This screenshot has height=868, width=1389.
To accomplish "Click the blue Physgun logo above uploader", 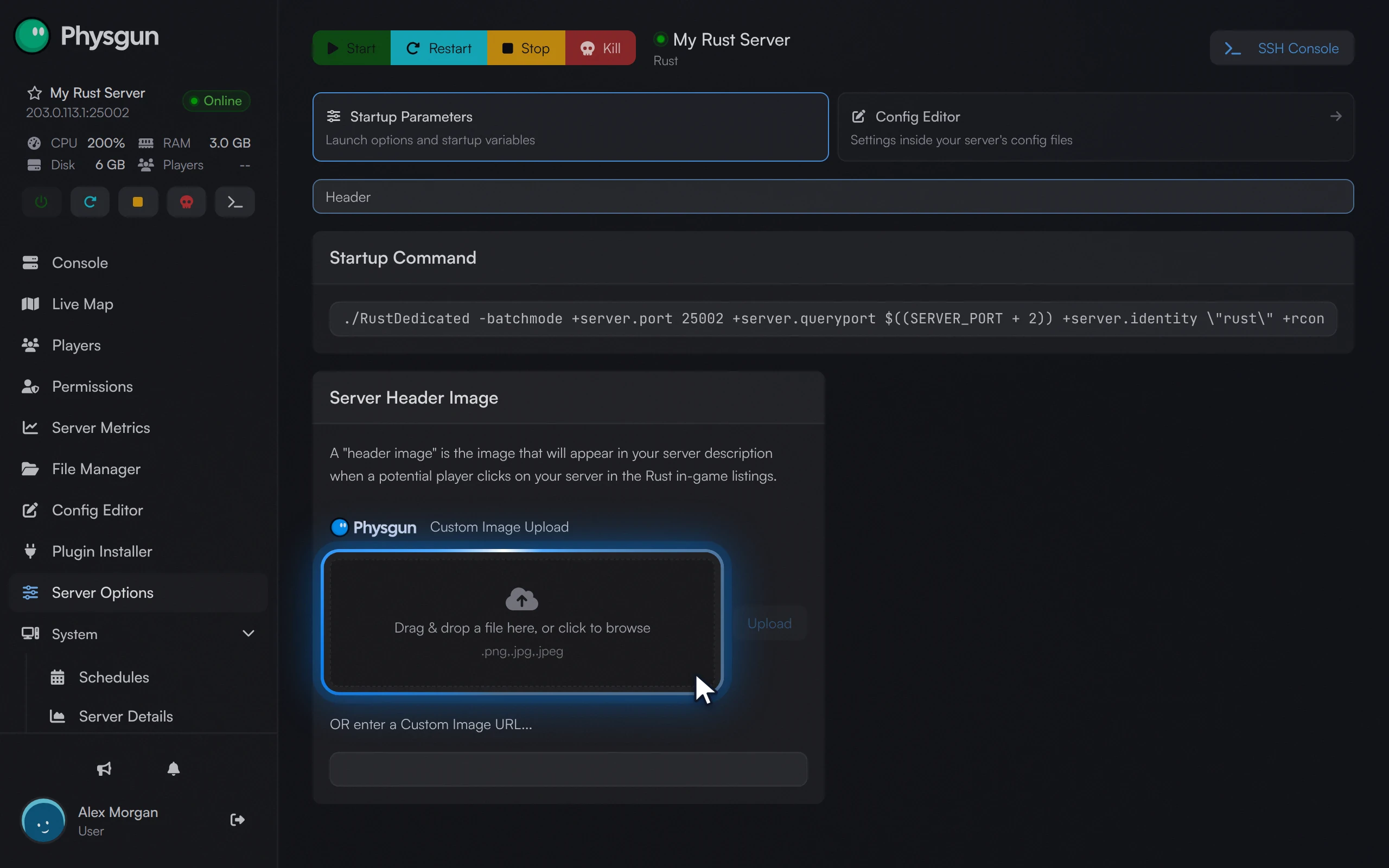I will [374, 527].
